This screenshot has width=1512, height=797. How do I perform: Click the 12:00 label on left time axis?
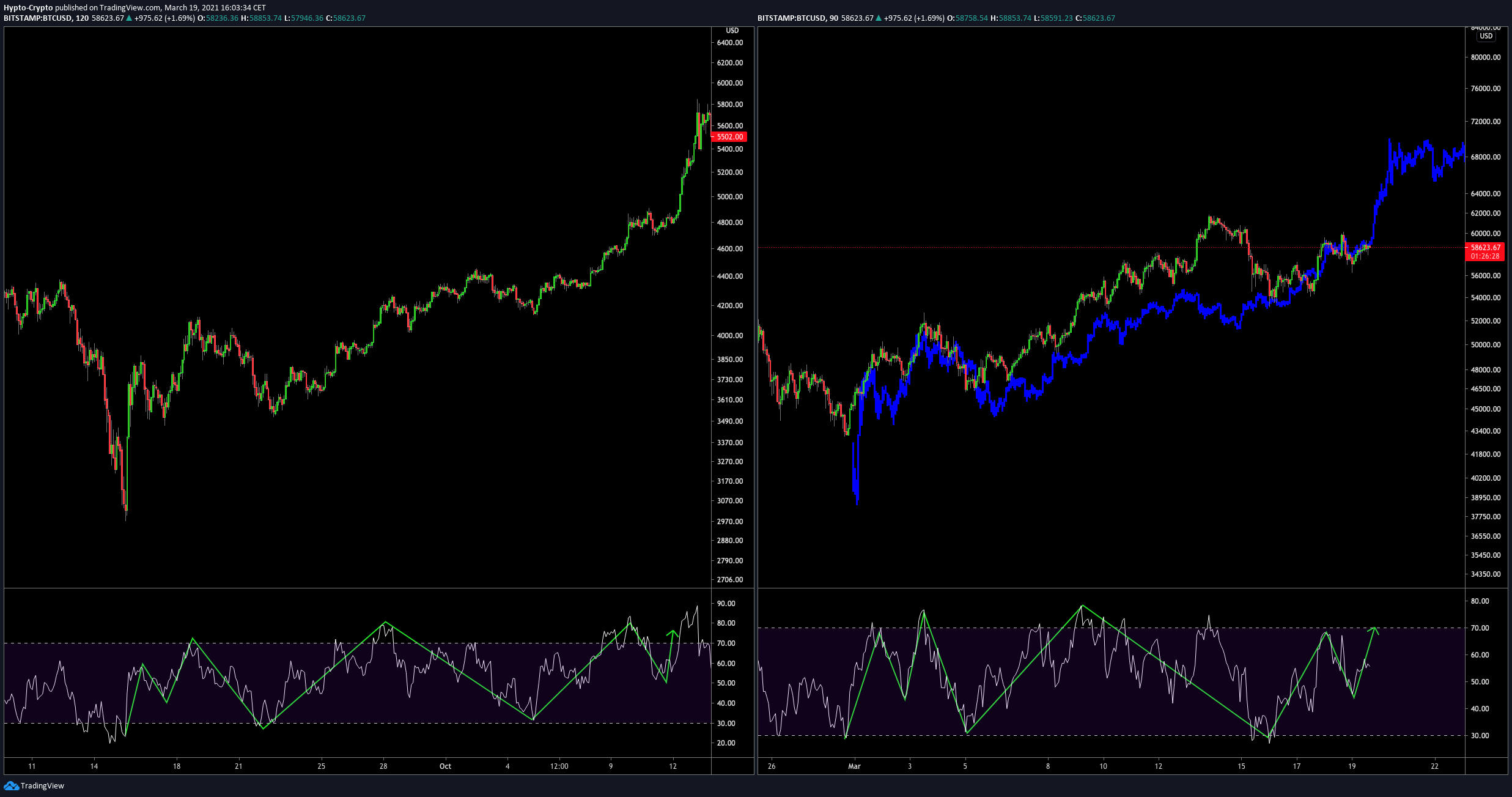pyautogui.click(x=559, y=766)
